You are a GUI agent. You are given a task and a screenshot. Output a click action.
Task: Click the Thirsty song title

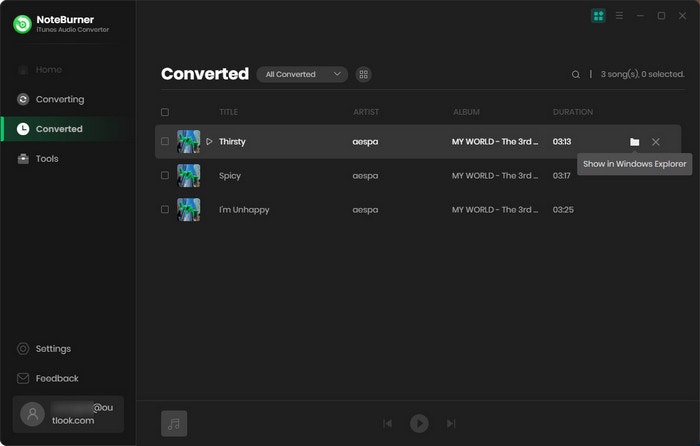[x=232, y=142]
